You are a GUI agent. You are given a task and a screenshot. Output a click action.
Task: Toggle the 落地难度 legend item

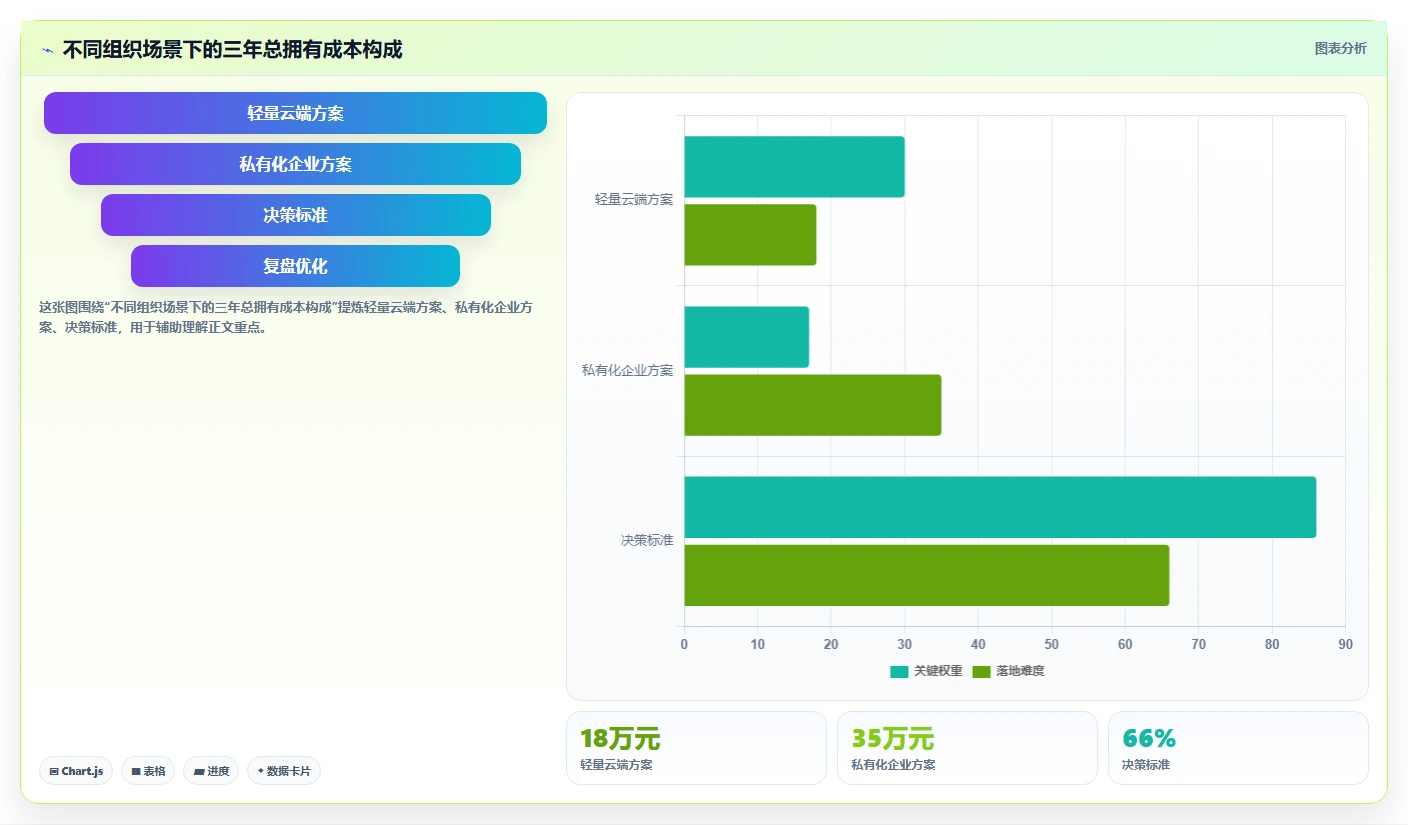tap(1008, 671)
